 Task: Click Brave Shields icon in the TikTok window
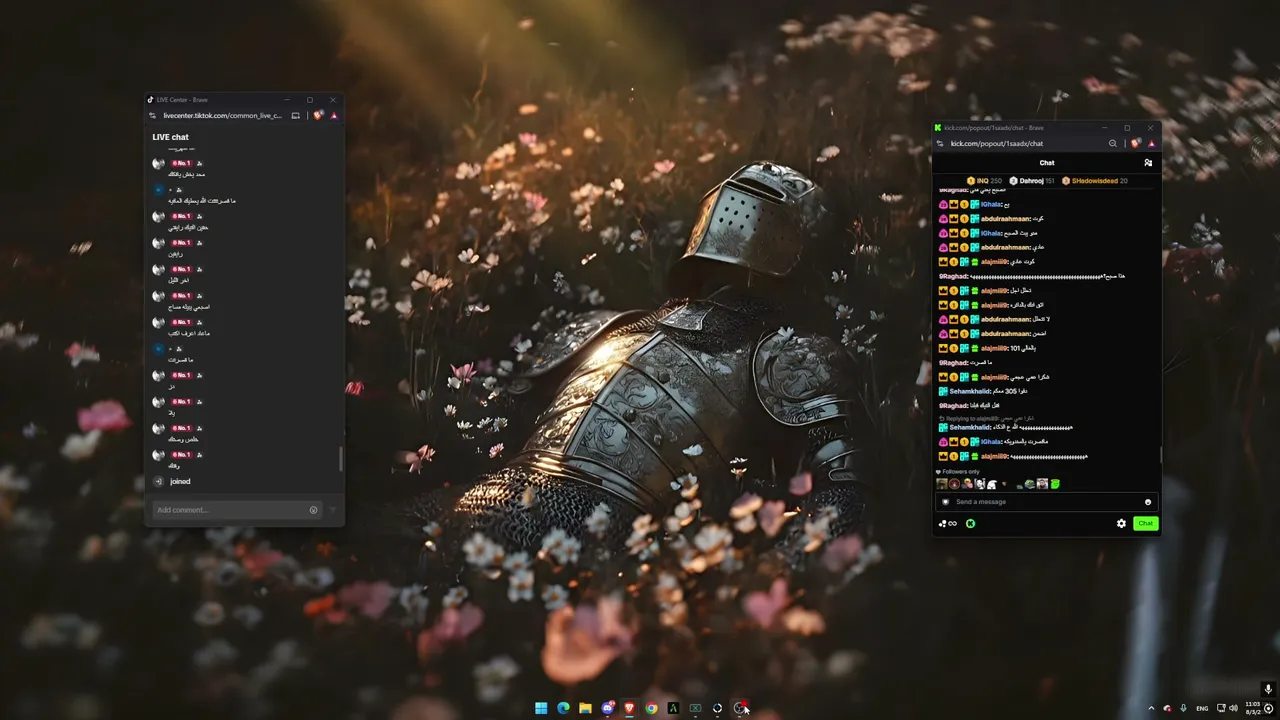tap(318, 116)
